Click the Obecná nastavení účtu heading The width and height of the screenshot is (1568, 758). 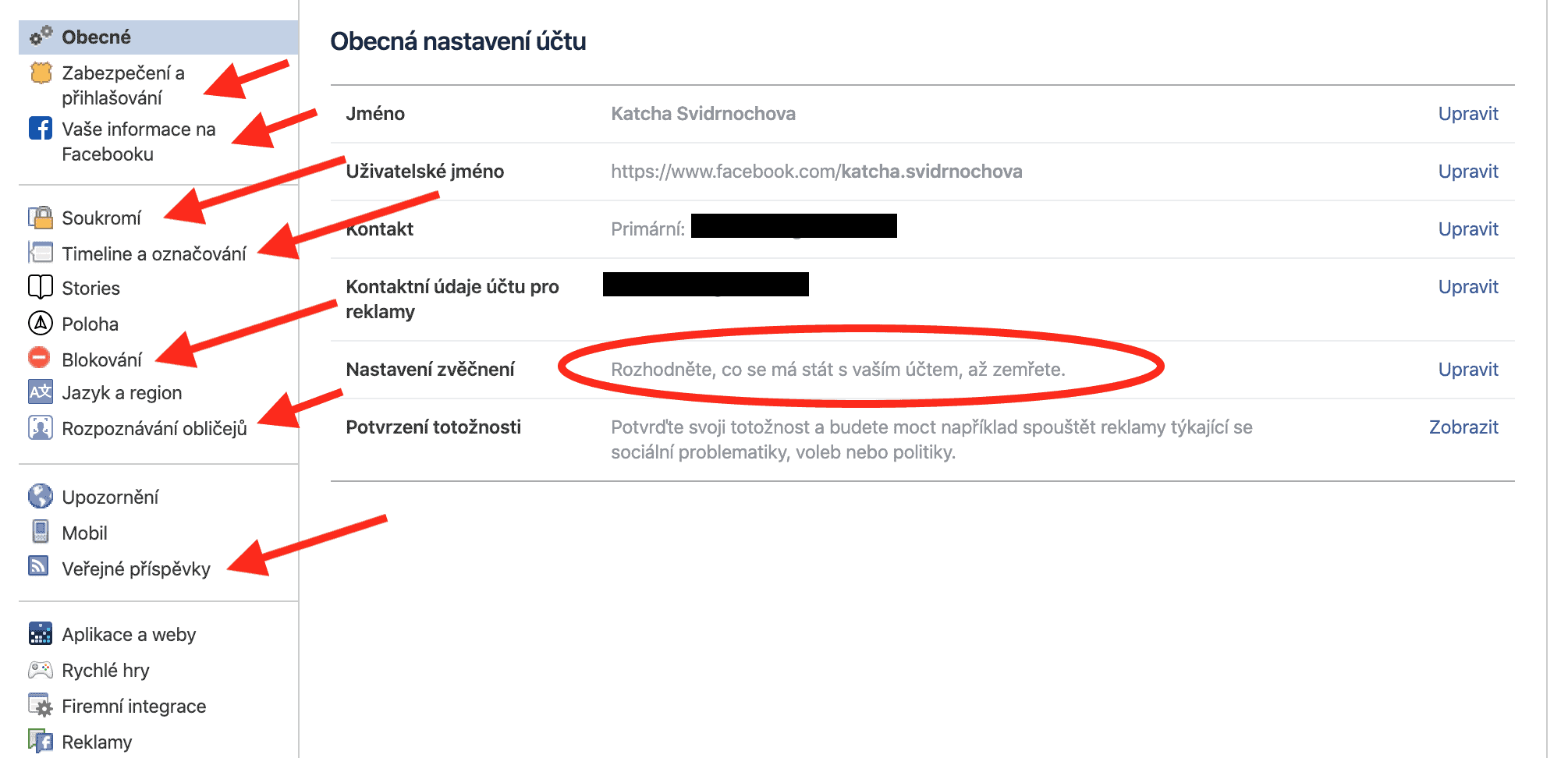click(x=458, y=41)
